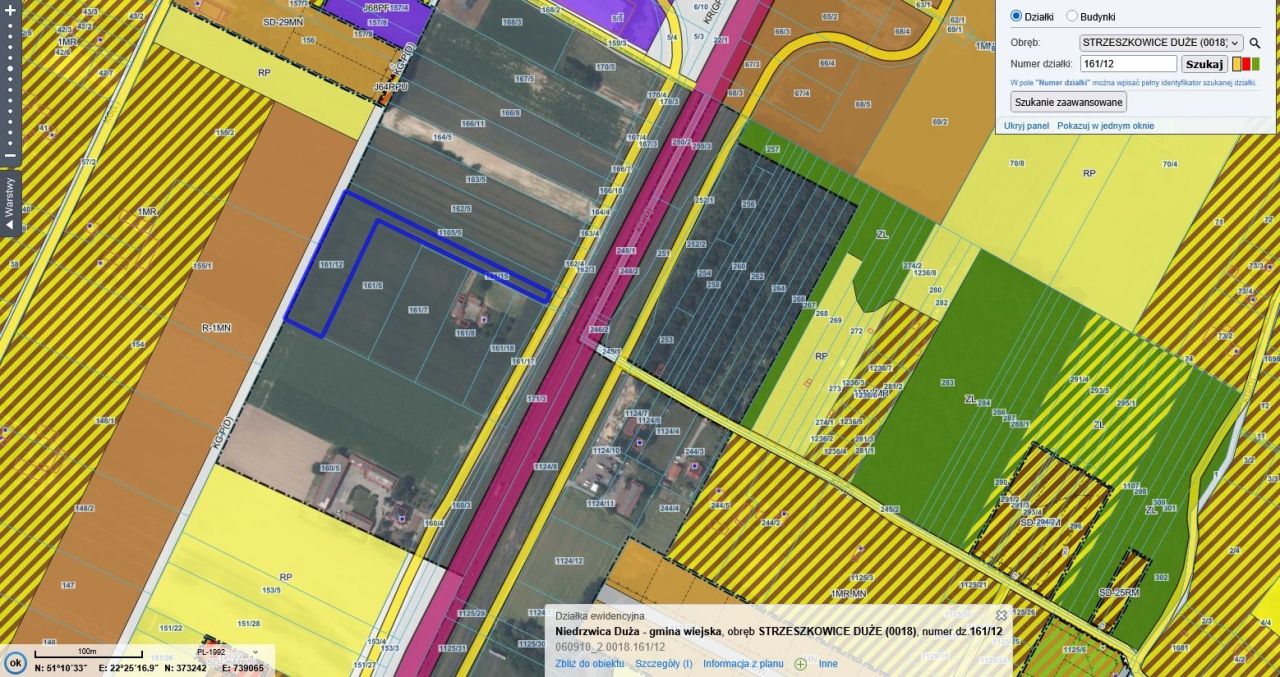Viewport: 1280px width, 677px height.
Task: Open Szczegóły (I) link
Action: [664, 663]
